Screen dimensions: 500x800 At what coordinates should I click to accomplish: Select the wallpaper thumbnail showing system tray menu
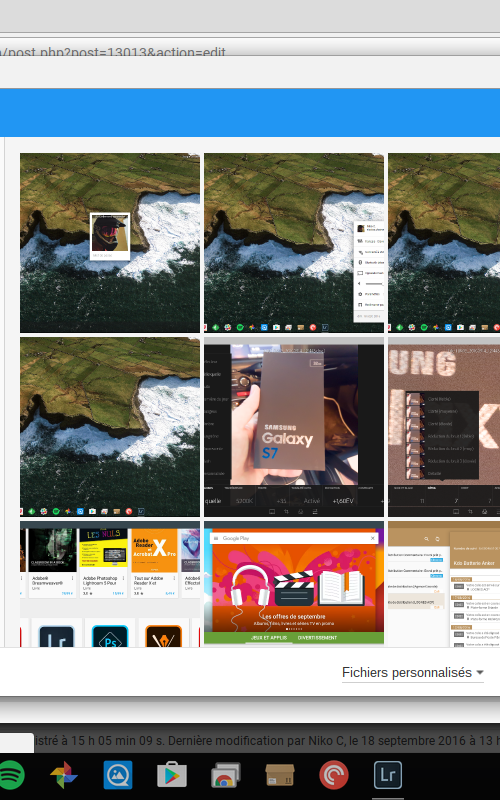click(x=294, y=243)
